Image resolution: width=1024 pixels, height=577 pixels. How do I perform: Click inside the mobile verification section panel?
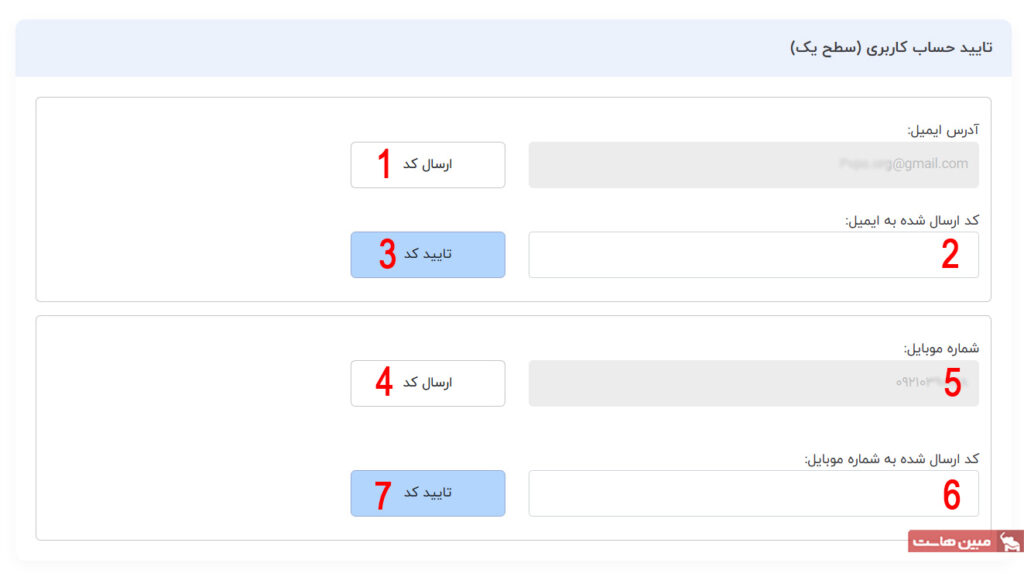pyautogui.click(x=200, y=430)
